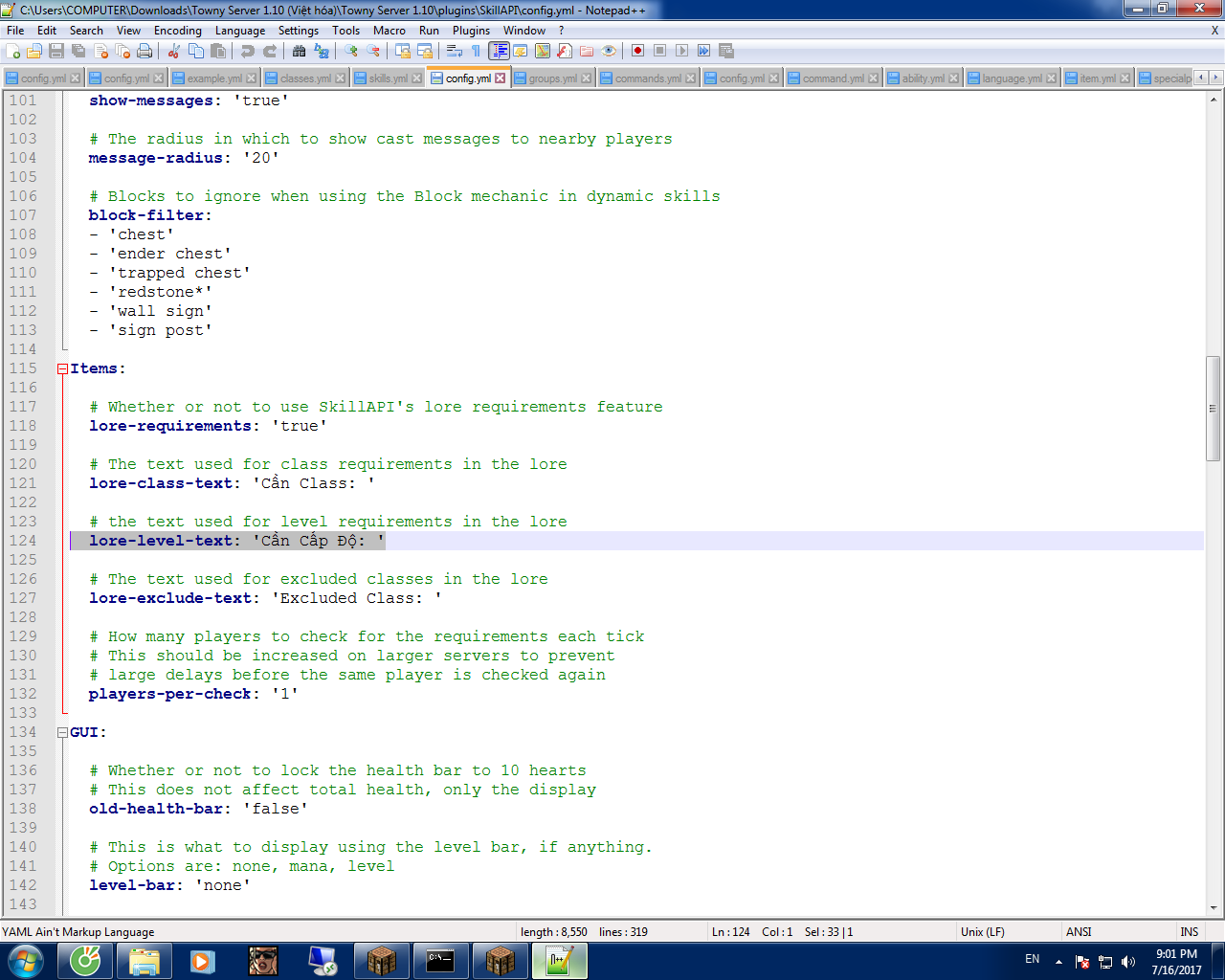Image resolution: width=1225 pixels, height=980 pixels.
Task: Click Unix (LF) line ending in status bar
Action: click(x=982, y=931)
